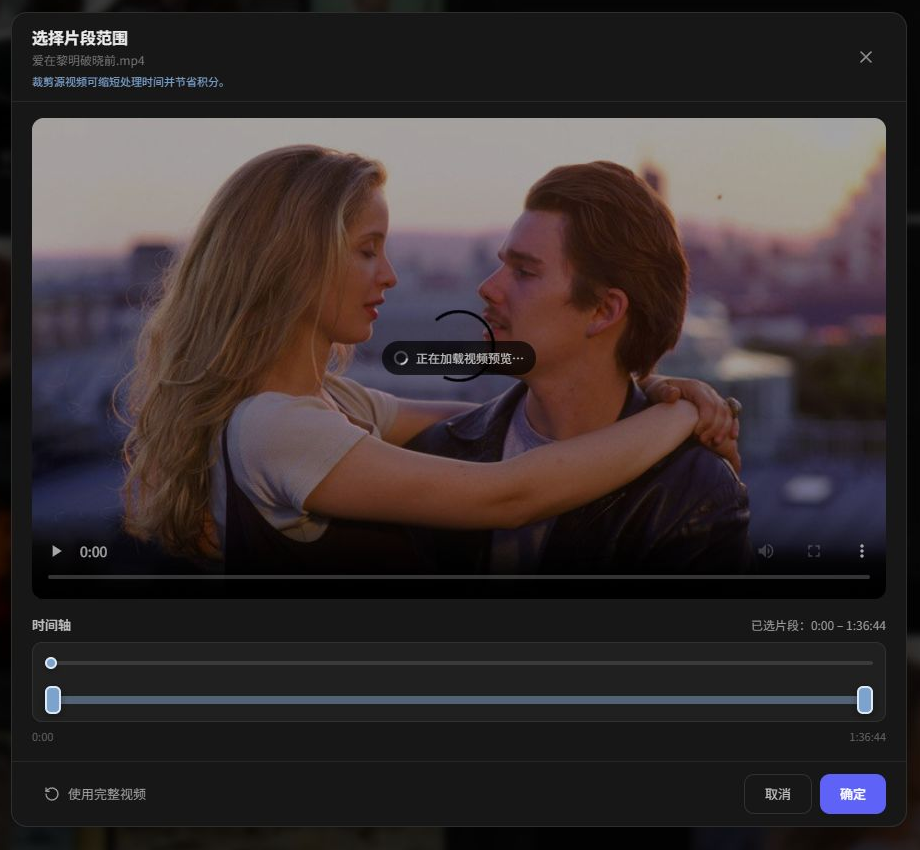920x850 pixels.
Task: Click the file name 爱在黎明破晓前.mp4
Action: (x=88, y=60)
